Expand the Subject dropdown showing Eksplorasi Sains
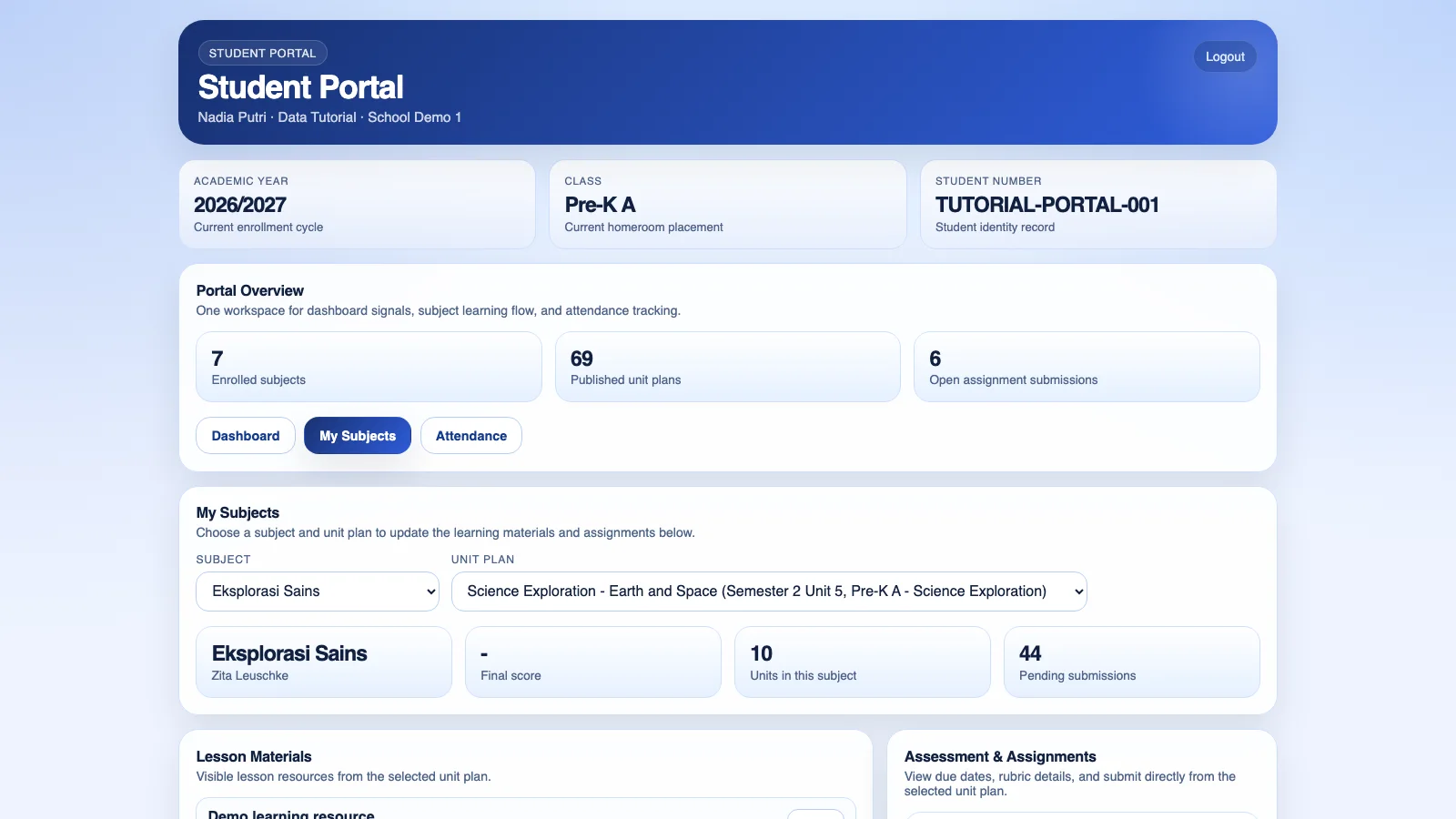1456x819 pixels. click(x=318, y=591)
